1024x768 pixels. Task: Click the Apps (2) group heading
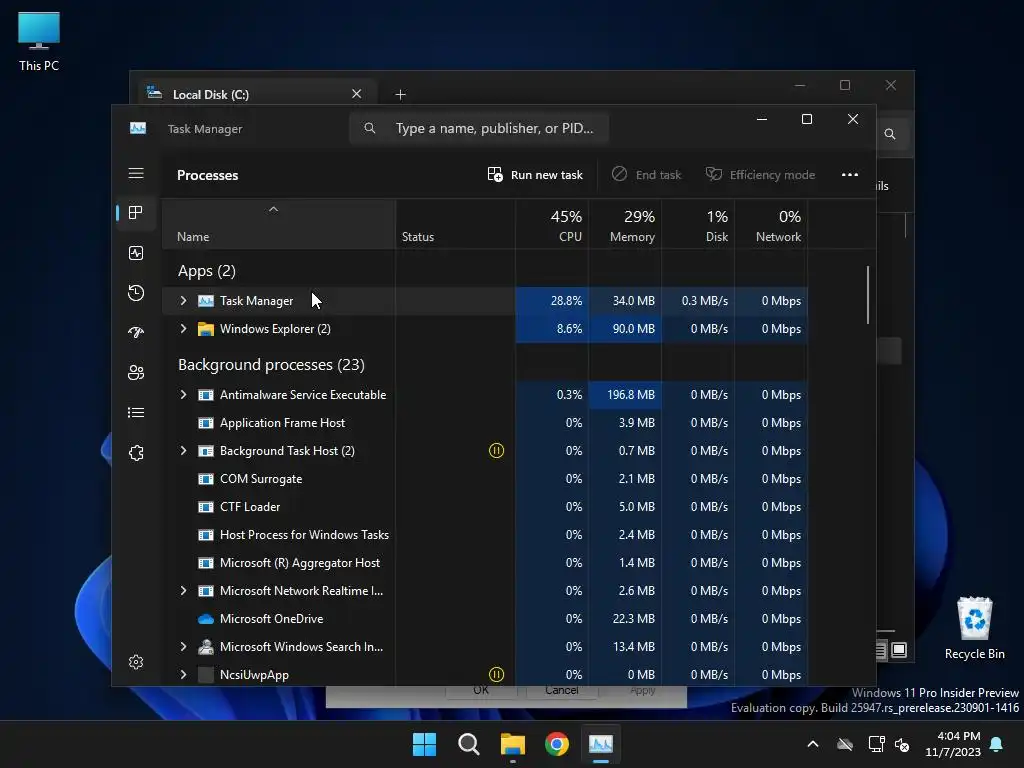coord(206,270)
